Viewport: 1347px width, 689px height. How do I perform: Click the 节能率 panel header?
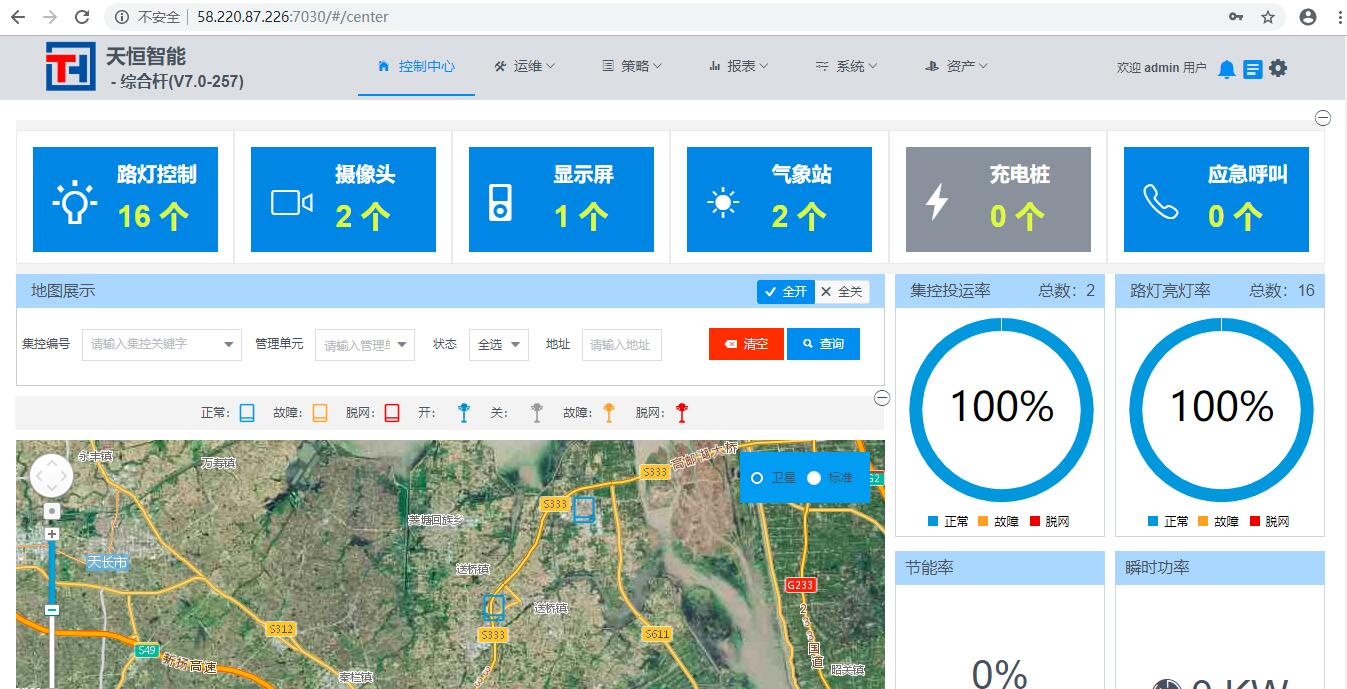coord(1000,568)
